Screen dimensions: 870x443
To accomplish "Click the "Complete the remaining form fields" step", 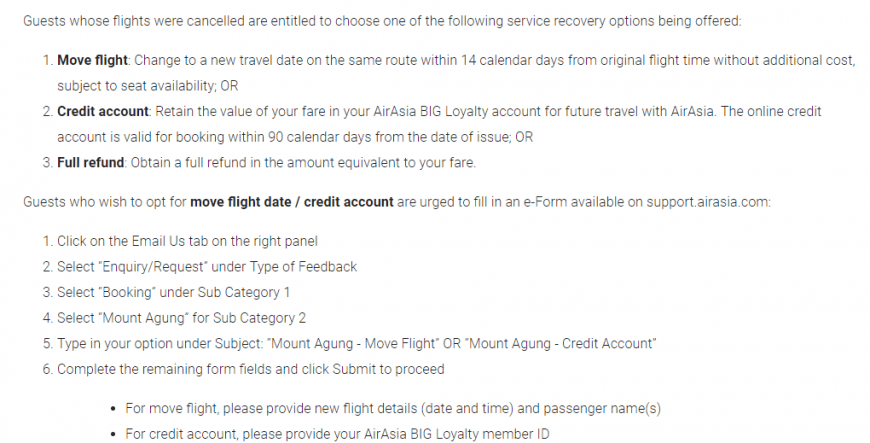I will point(251,369).
